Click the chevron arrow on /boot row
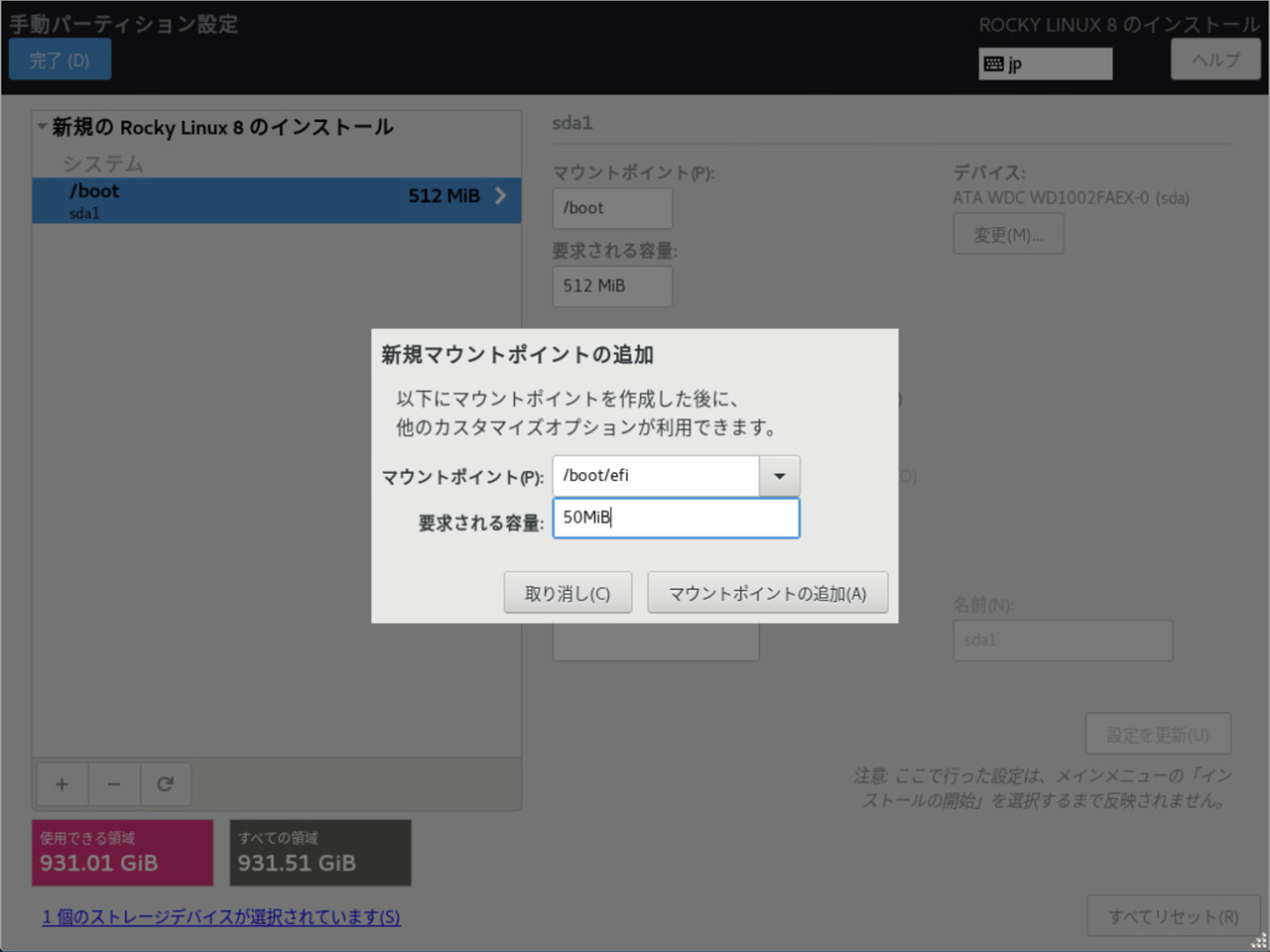This screenshot has height=952, width=1270. (500, 196)
